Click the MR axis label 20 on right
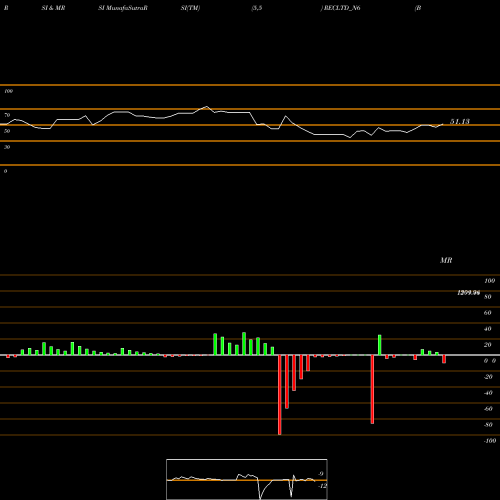This screenshot has height=500, width=500. point(487,345)
